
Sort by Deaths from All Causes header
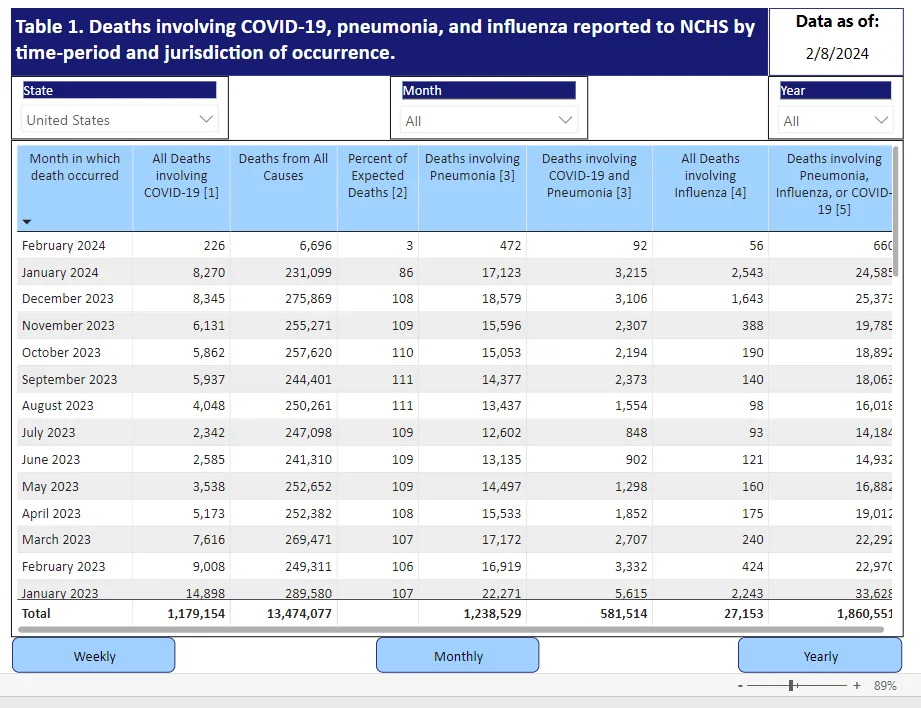tap(283, 167)
